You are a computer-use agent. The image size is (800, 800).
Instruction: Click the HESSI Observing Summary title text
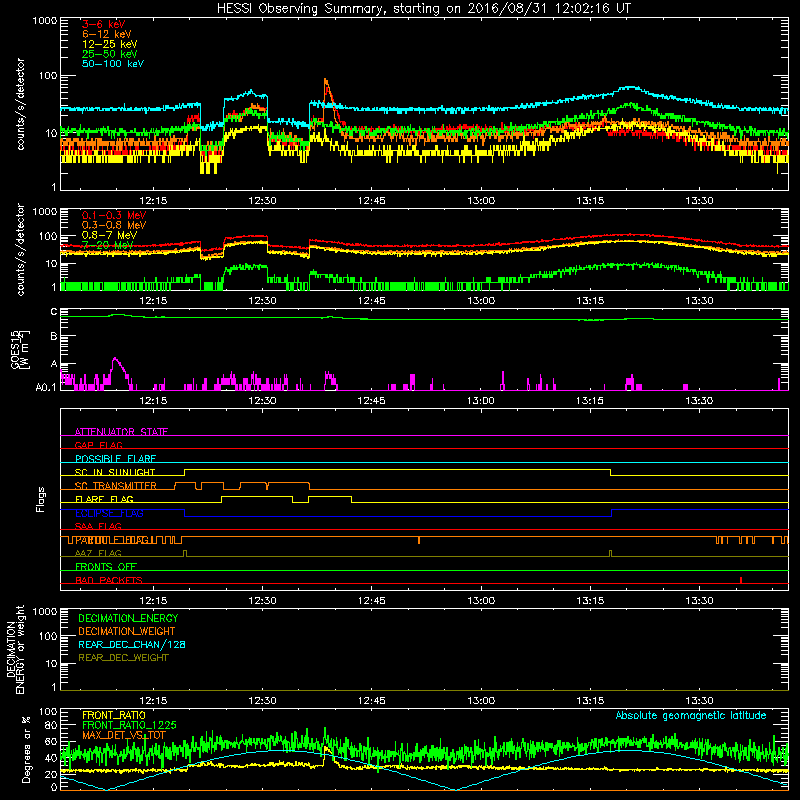coord(423,9)
